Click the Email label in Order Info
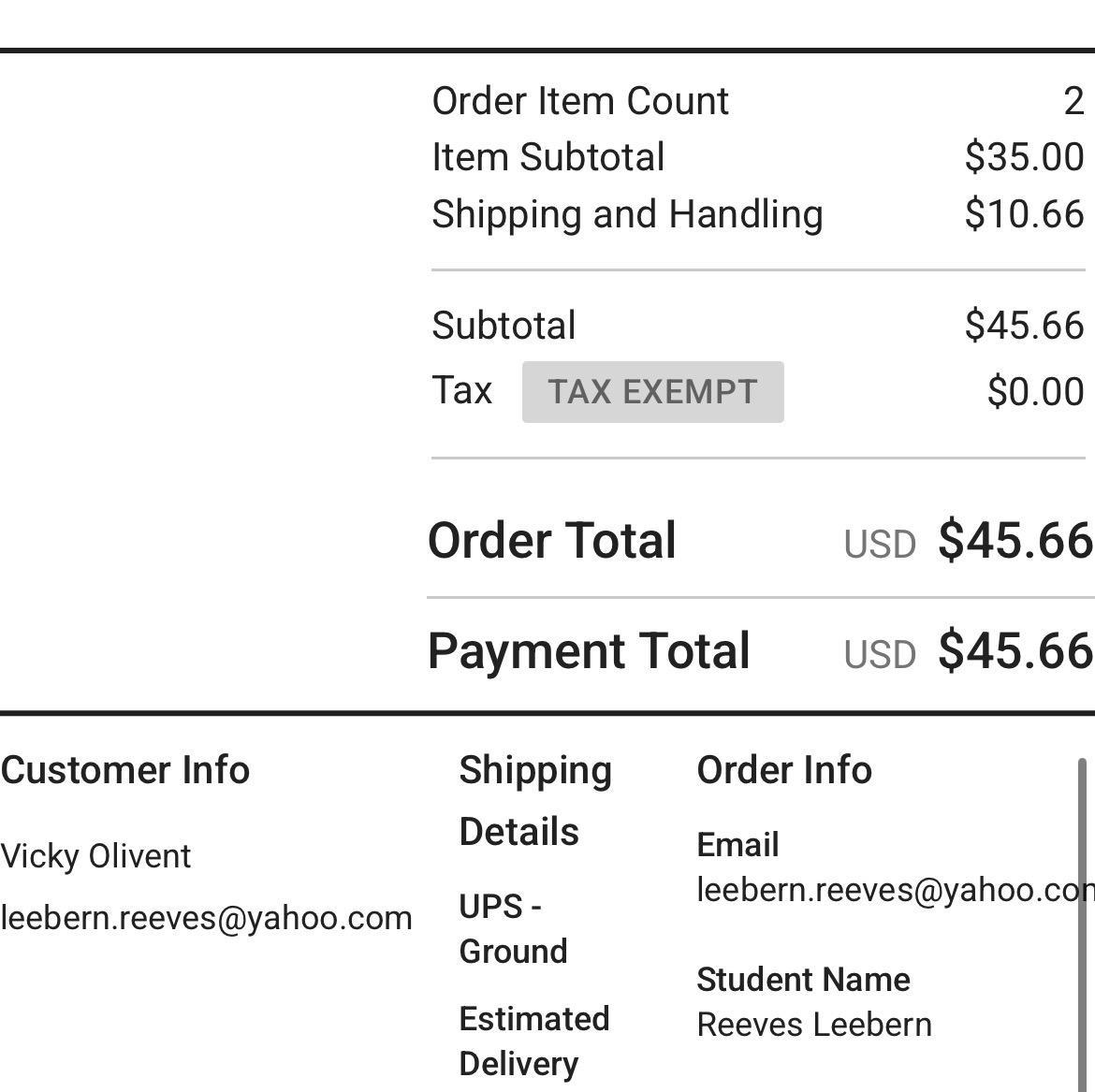The height and width of the screenshot is (1092, 1095). point(737,845)
